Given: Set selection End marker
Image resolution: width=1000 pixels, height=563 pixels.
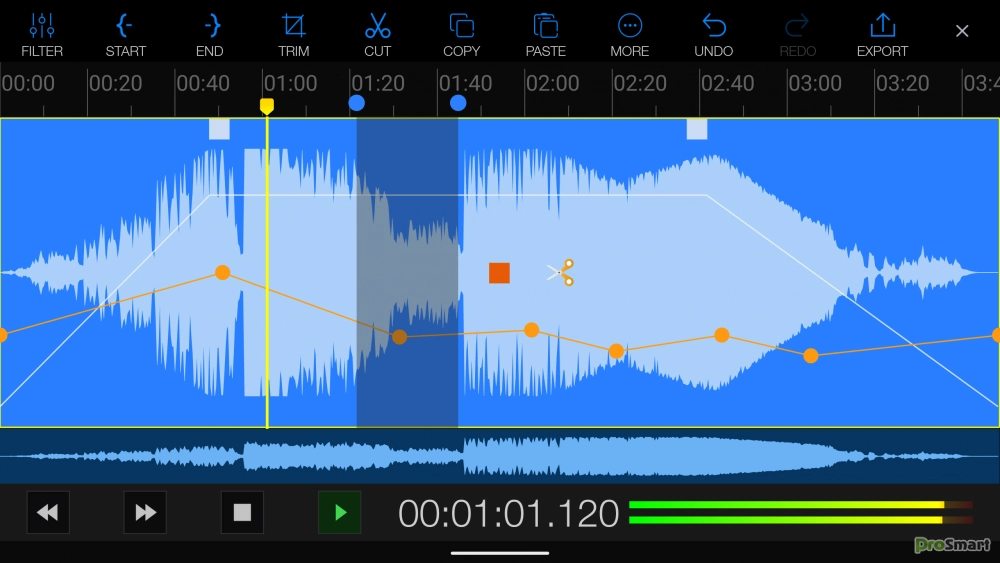Looking at the screenshot, I should point(210,34).
